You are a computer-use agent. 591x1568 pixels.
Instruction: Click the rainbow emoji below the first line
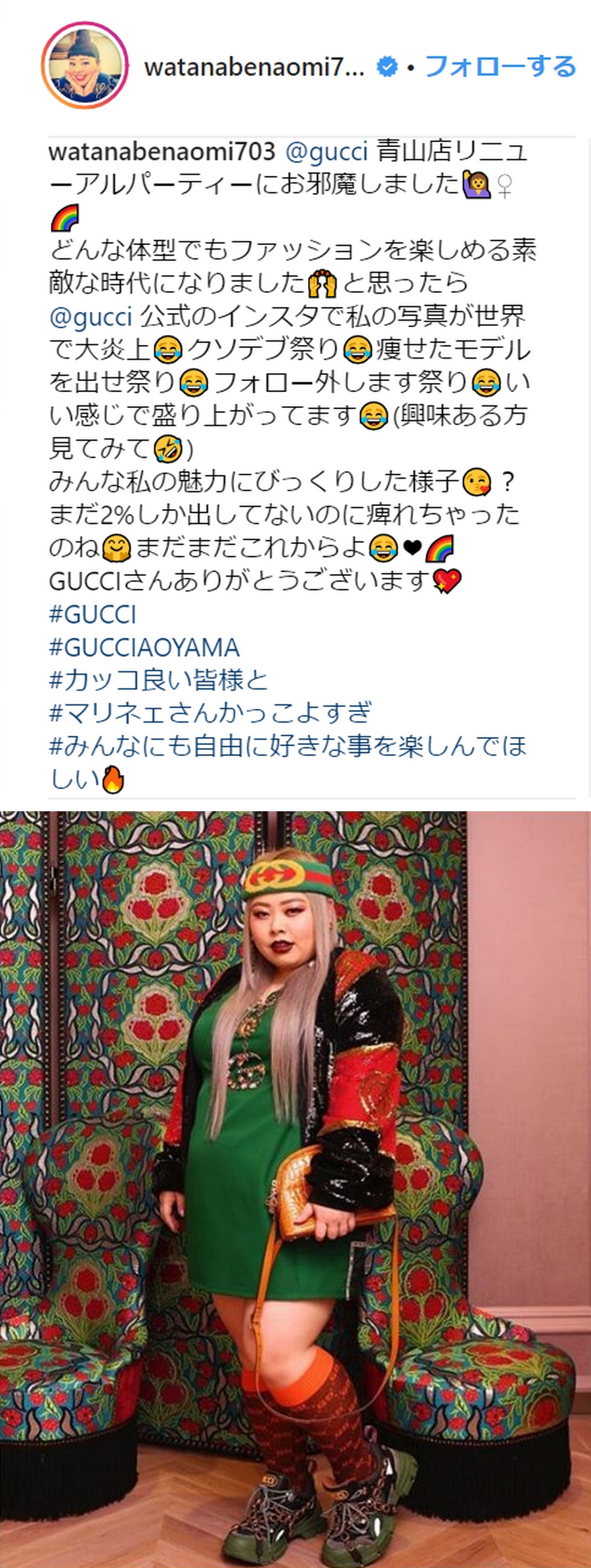coord(64,218)
